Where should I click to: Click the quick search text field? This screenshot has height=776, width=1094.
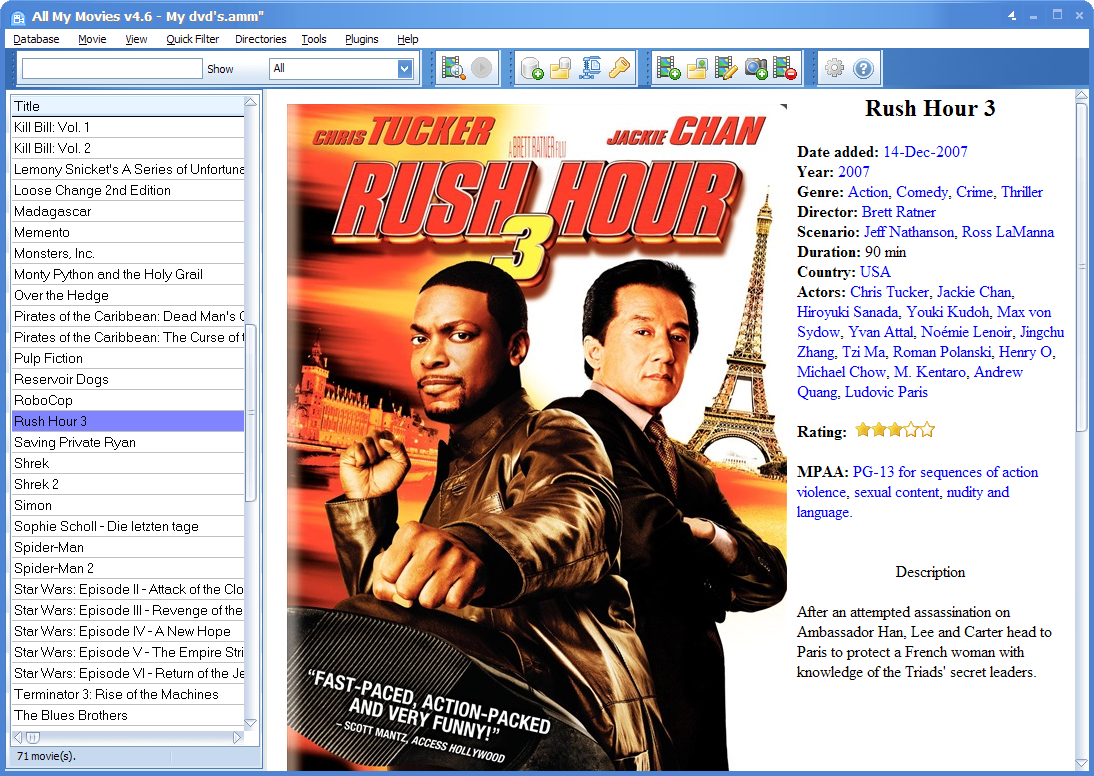coord(112,68)
